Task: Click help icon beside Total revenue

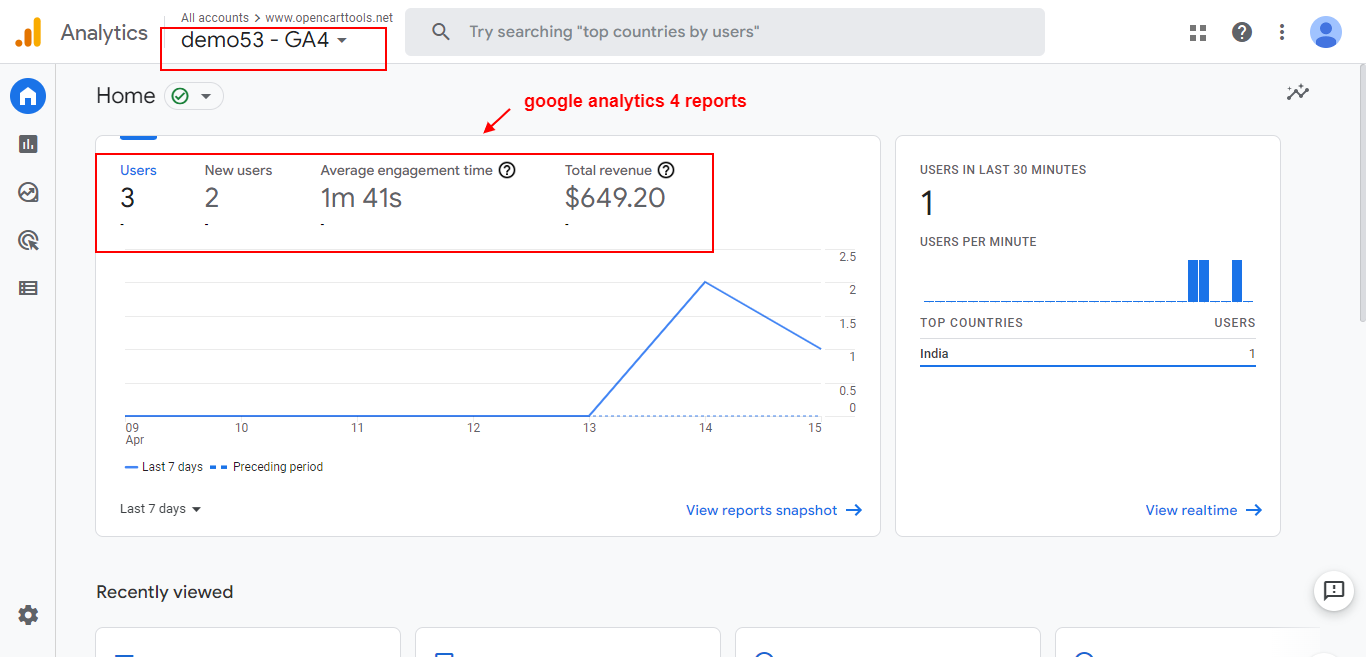Action: pos(666,170)
